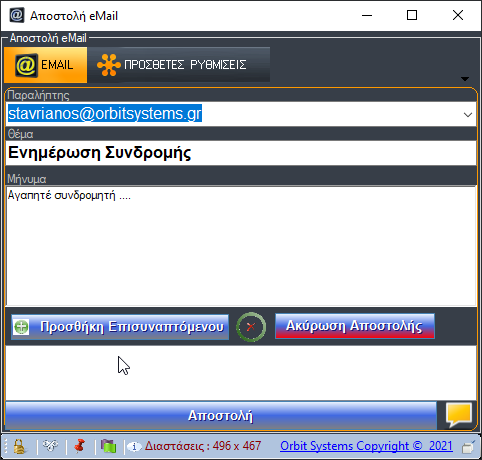Click Ακύρωση Αποστολής button
This screenshot has width=482, height=460.
tap(355, 326)
